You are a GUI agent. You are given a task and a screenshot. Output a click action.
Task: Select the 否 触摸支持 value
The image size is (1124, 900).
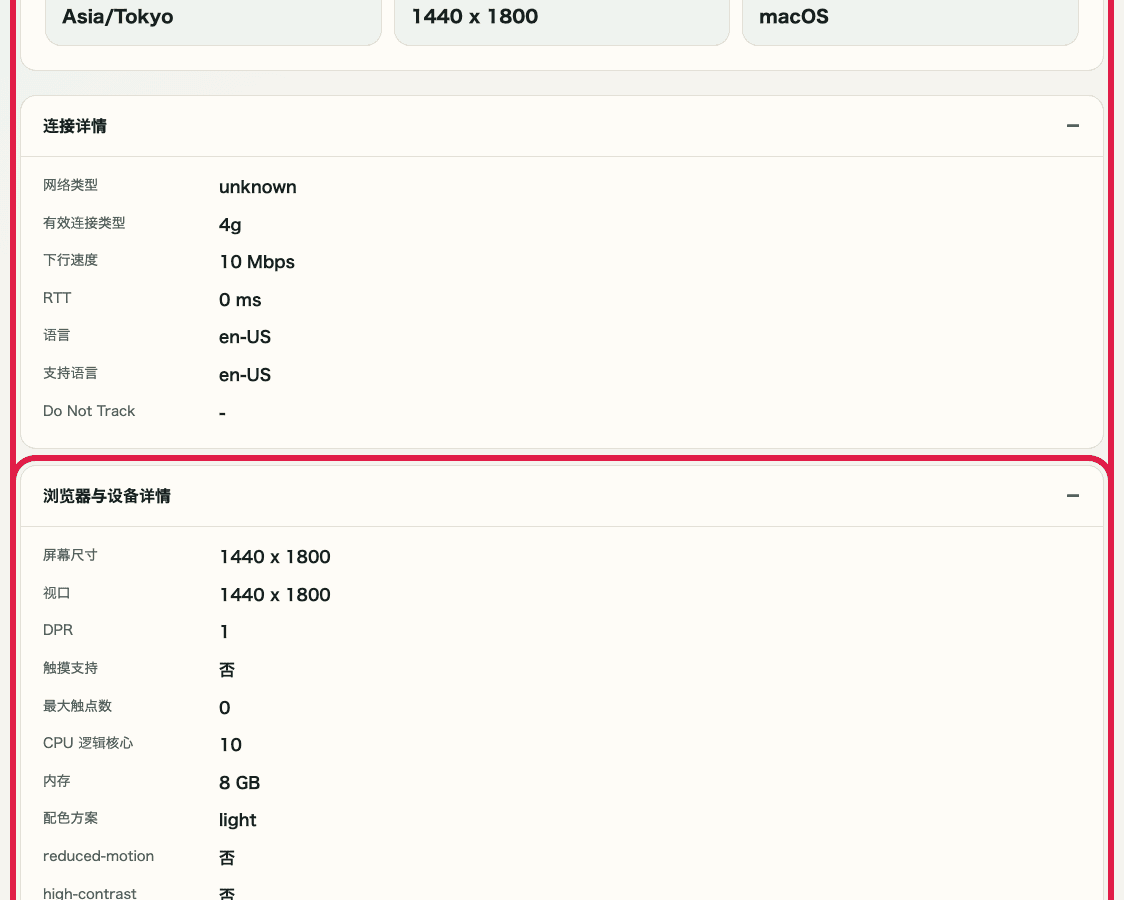click(227, 669)
